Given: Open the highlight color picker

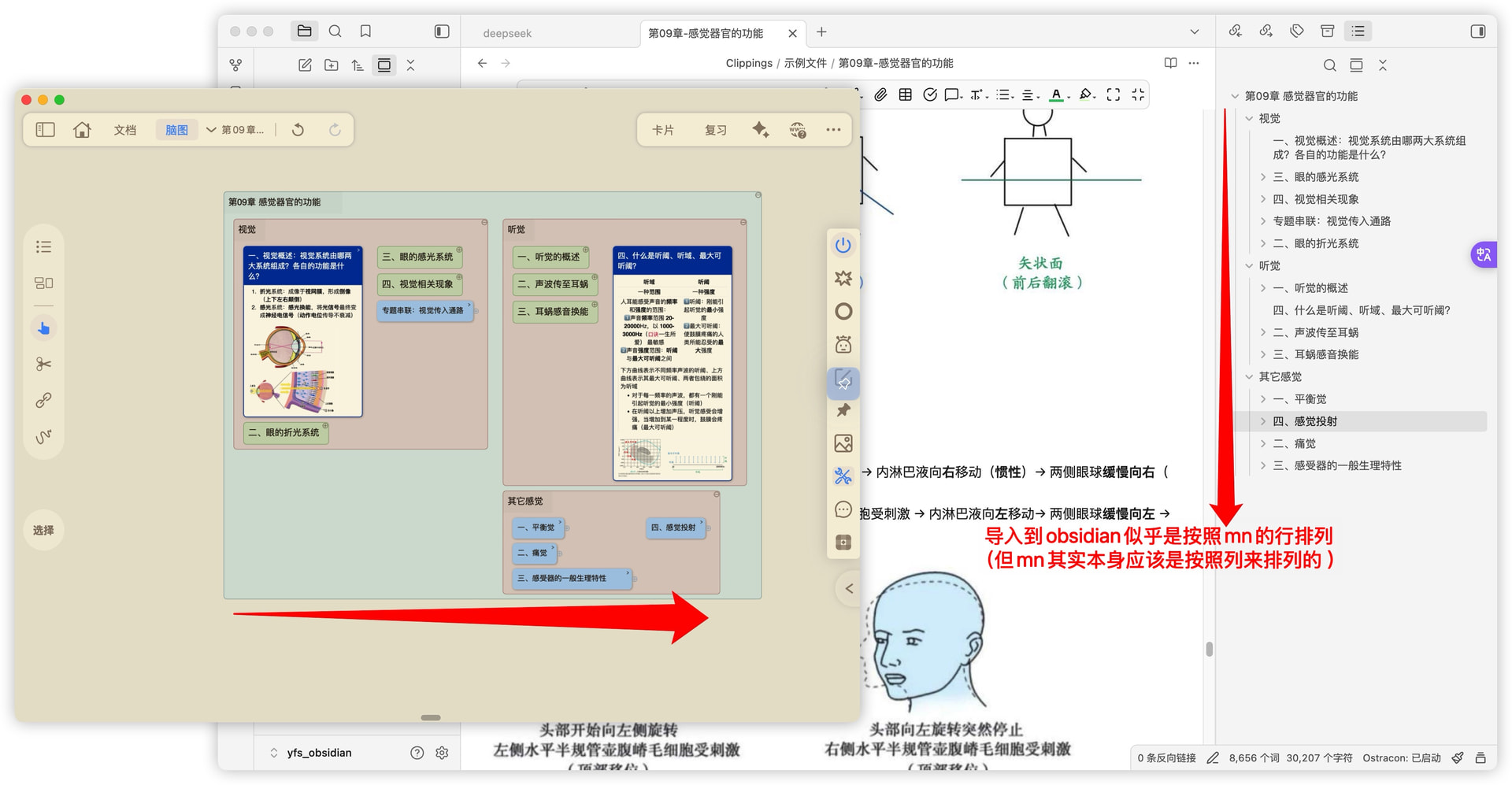Looking at the screenshot, I should [1086, 94].
